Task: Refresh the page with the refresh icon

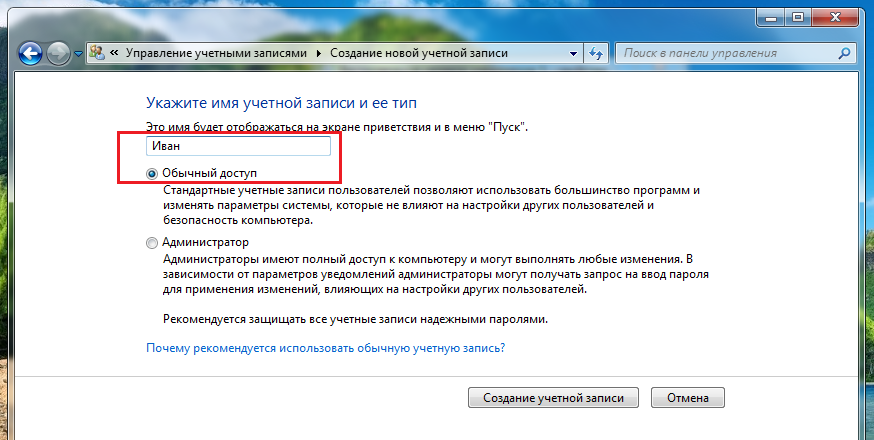Action: click(596, 52)
